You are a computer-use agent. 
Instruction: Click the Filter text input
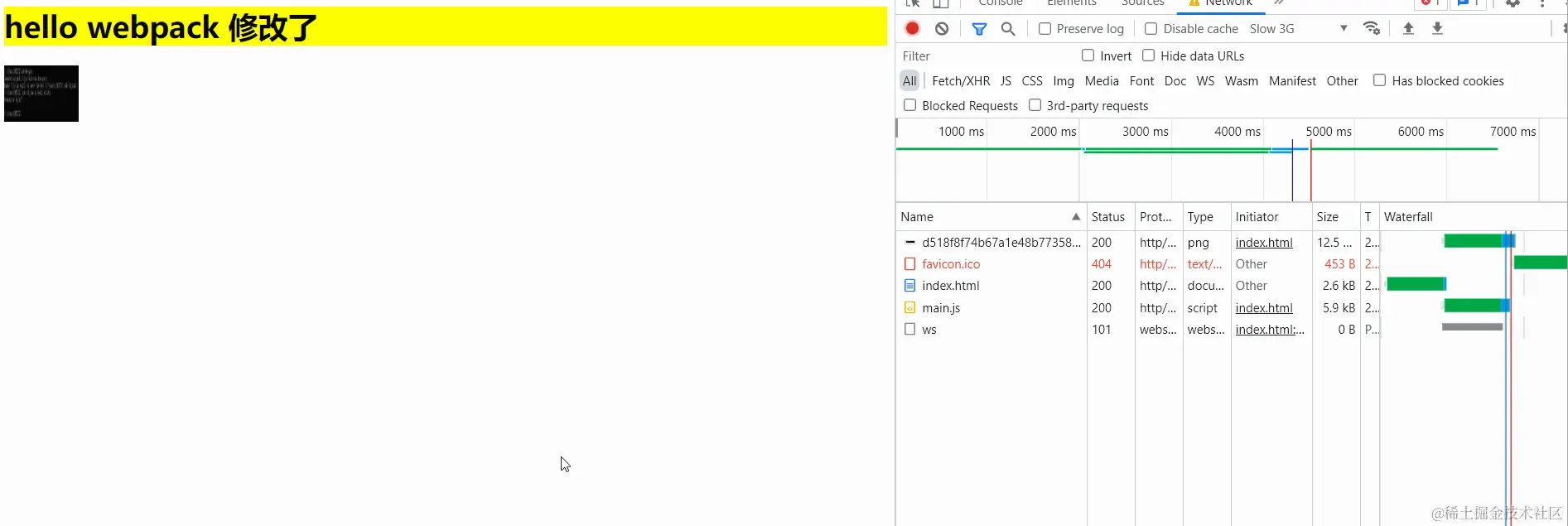pyautogui.click(x=986, y=56)
